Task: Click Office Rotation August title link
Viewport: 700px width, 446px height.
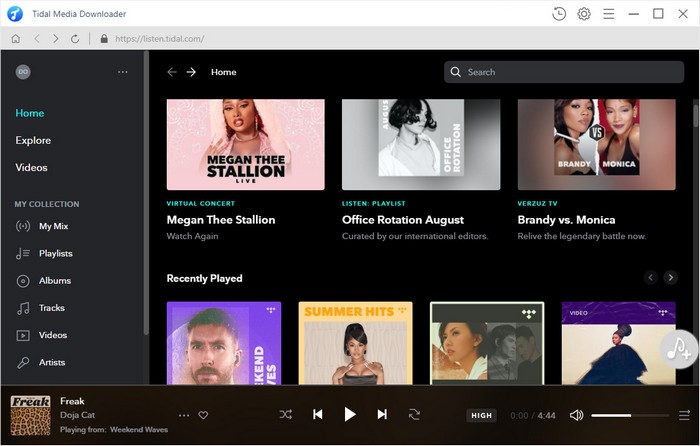Action: tap(403, 220)
